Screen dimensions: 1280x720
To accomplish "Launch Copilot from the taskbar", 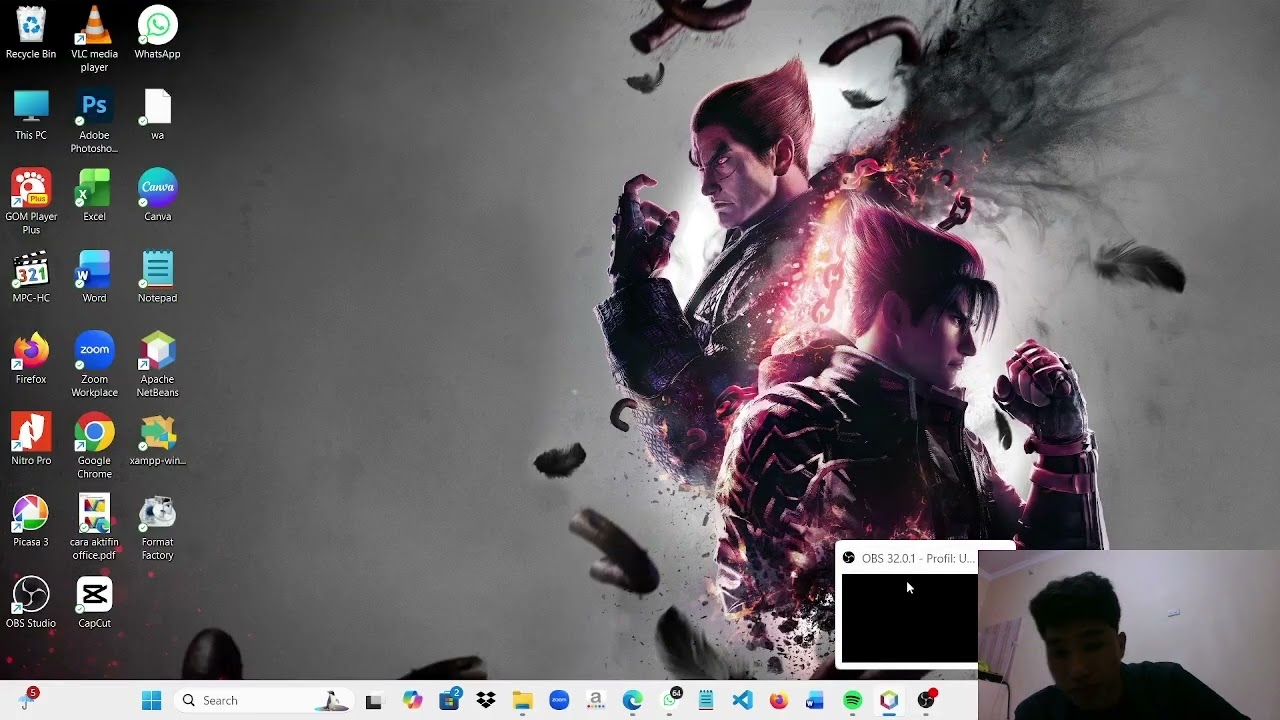I will pos(412,701).
